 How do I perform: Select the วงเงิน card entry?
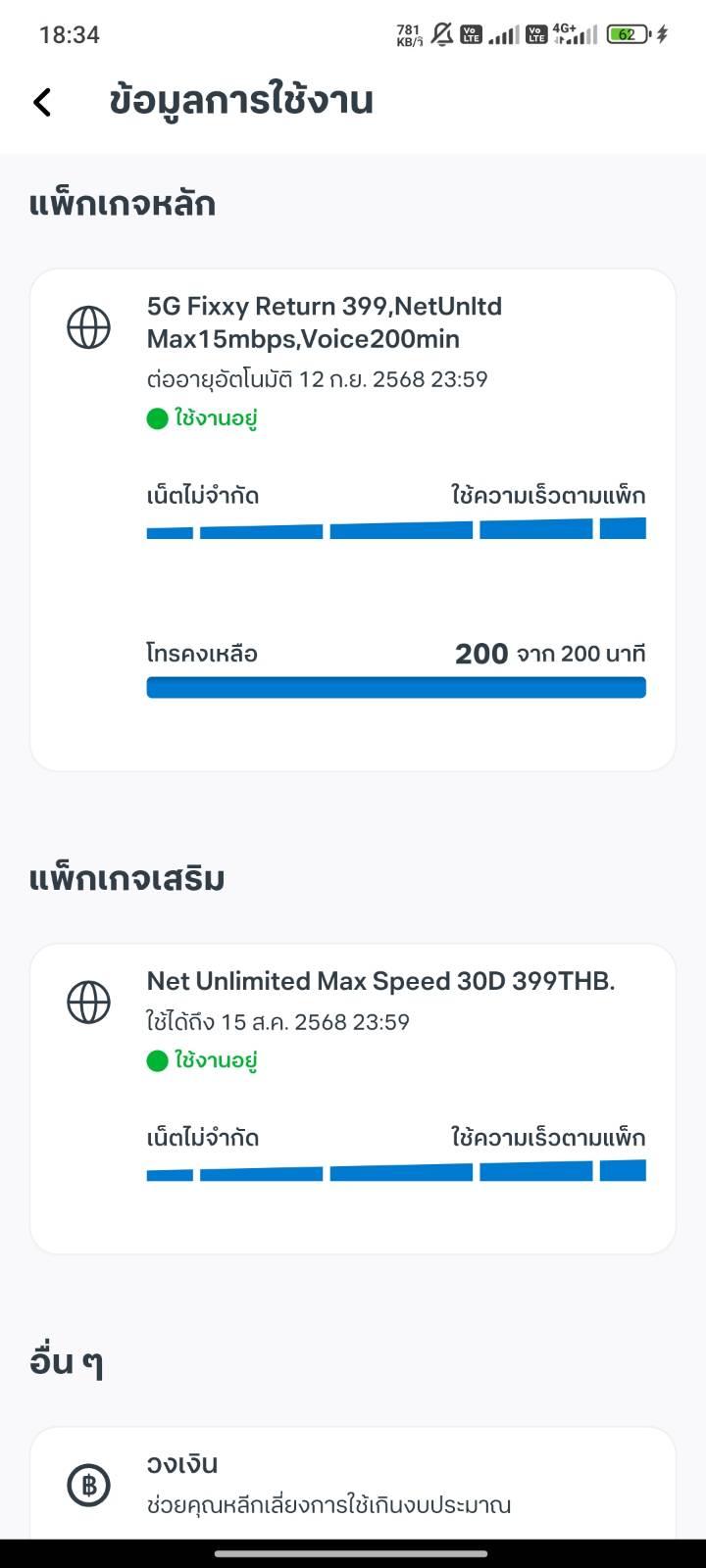pyautogui.click(x=353, y=1484)
